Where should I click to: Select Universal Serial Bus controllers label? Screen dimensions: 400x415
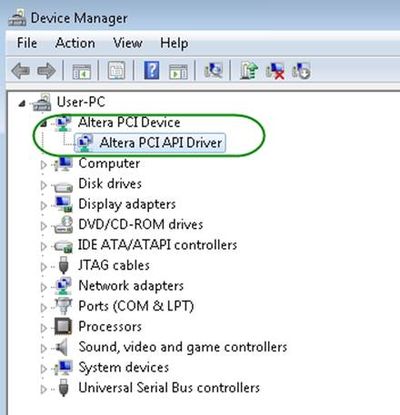click(x=169, y=388)
